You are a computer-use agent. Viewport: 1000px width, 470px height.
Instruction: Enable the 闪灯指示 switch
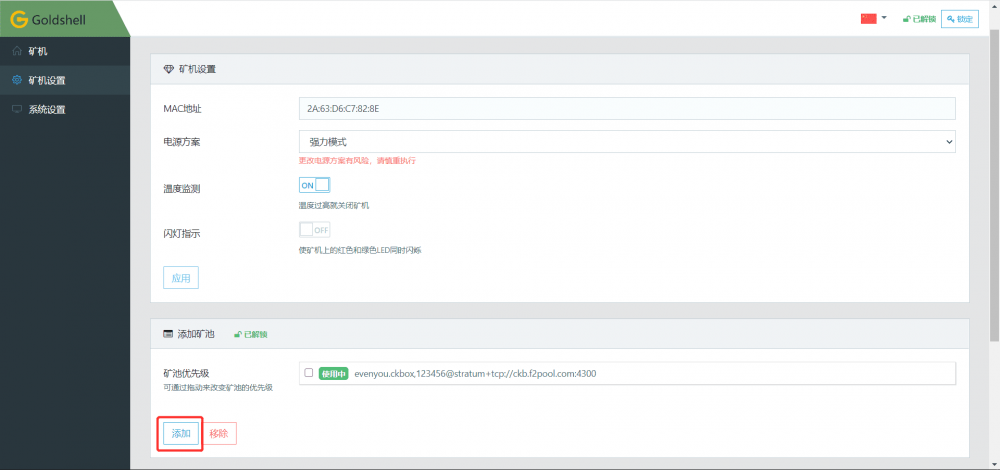click(x=314, y=229)
